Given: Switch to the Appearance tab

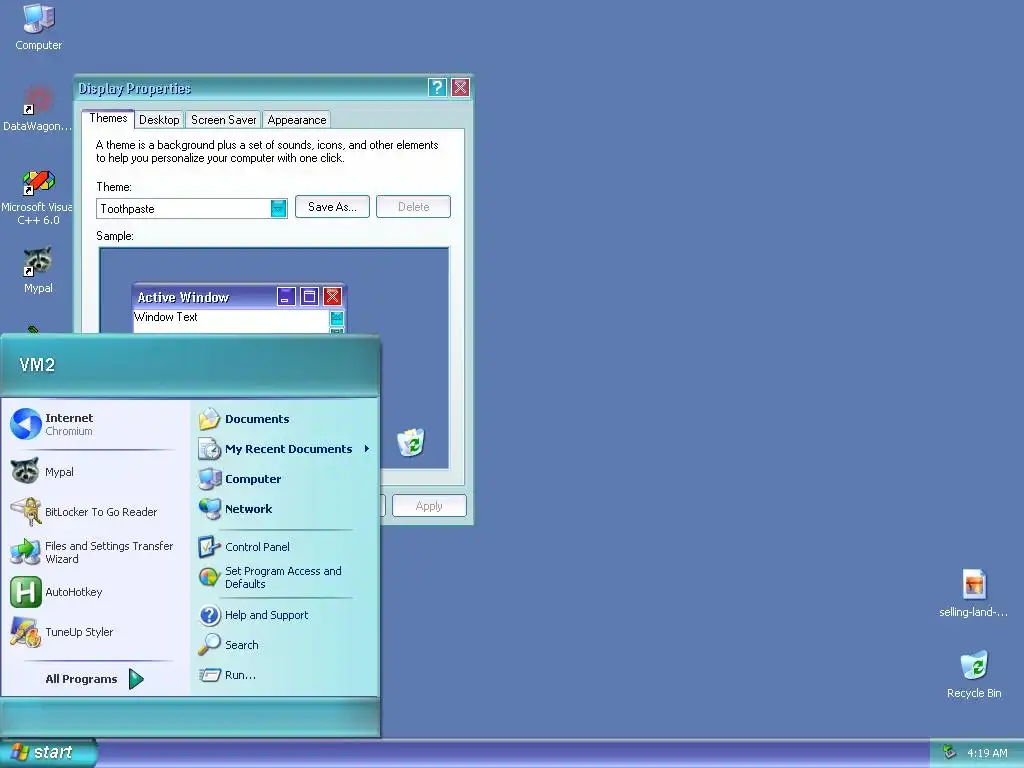Looking at the screenshot, I should click(x=296, y=120).
